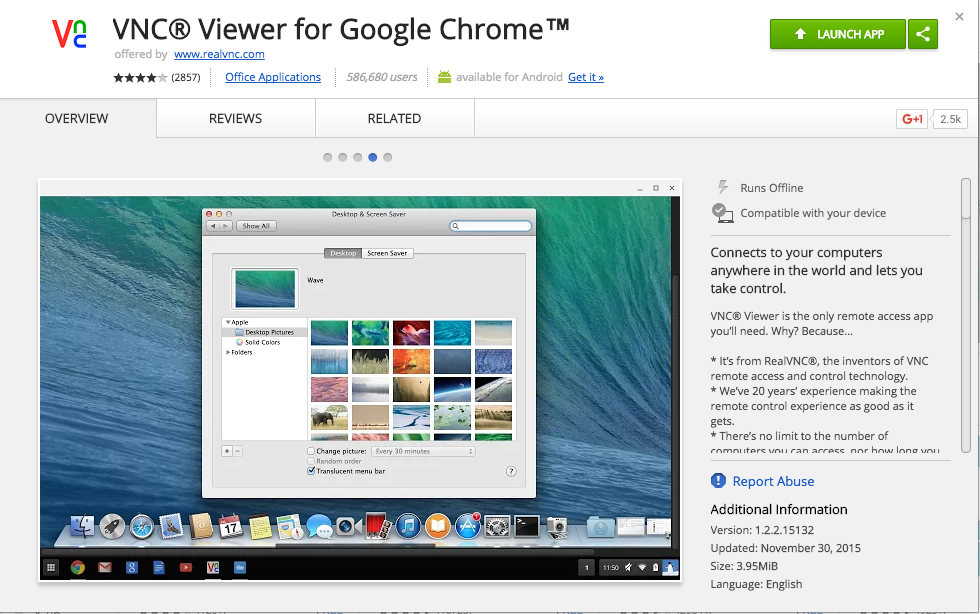Click the VNC Viewer app logo
This screenshot has width=980, height=614.
[x=70, y=34]
